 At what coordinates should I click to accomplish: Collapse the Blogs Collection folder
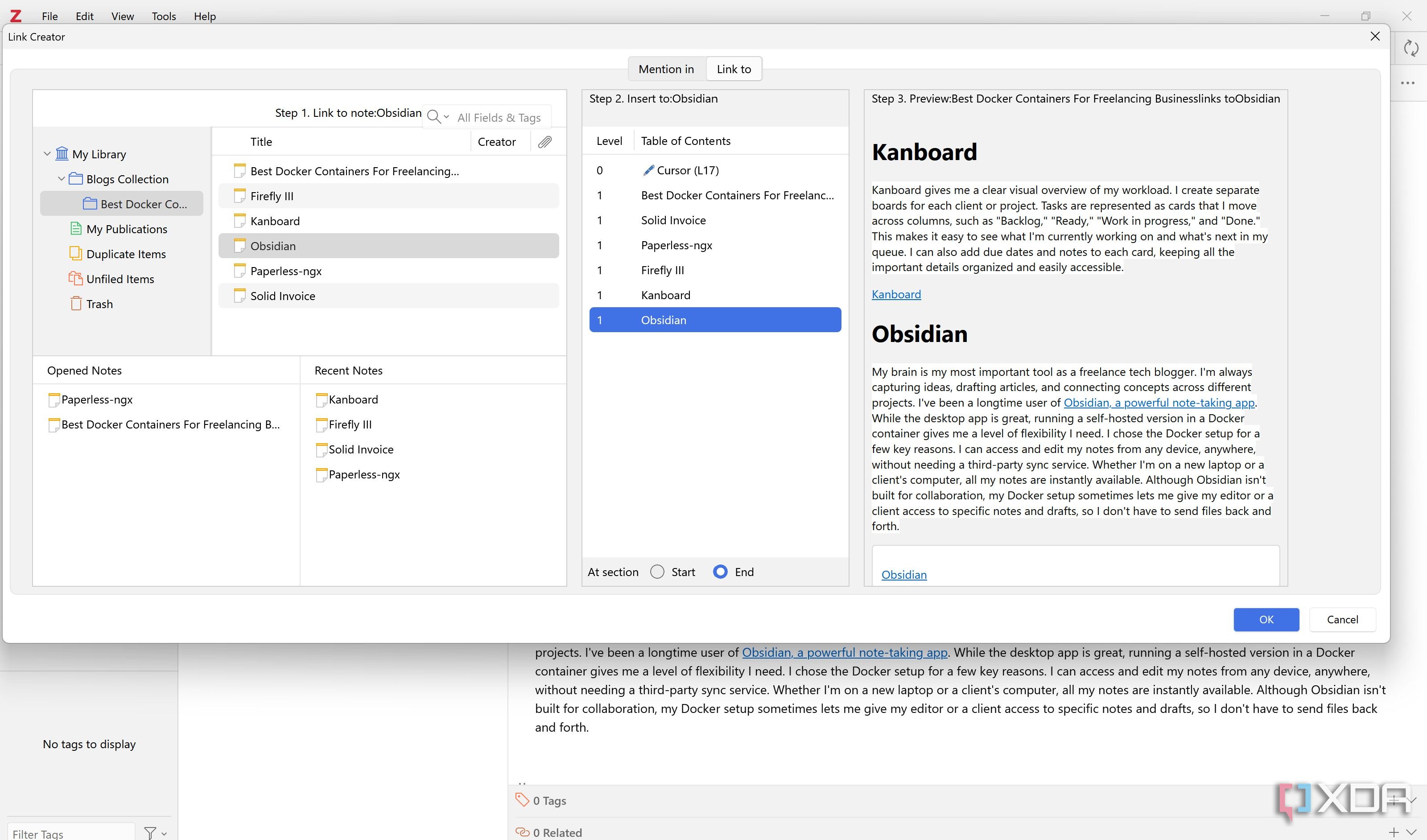point(62,179)
